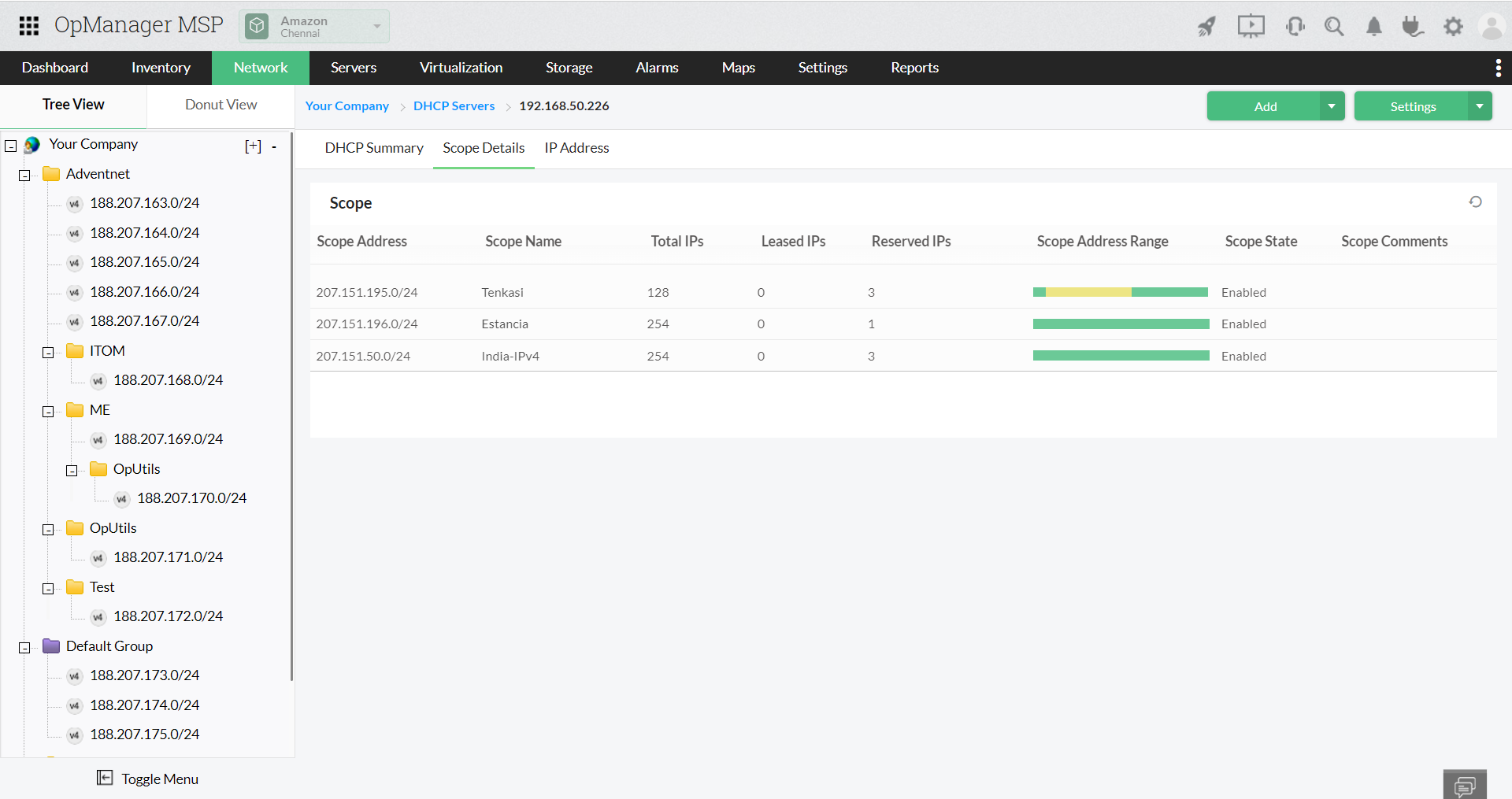
Task: Collapse the ME folder
Action: click(48, 412)
